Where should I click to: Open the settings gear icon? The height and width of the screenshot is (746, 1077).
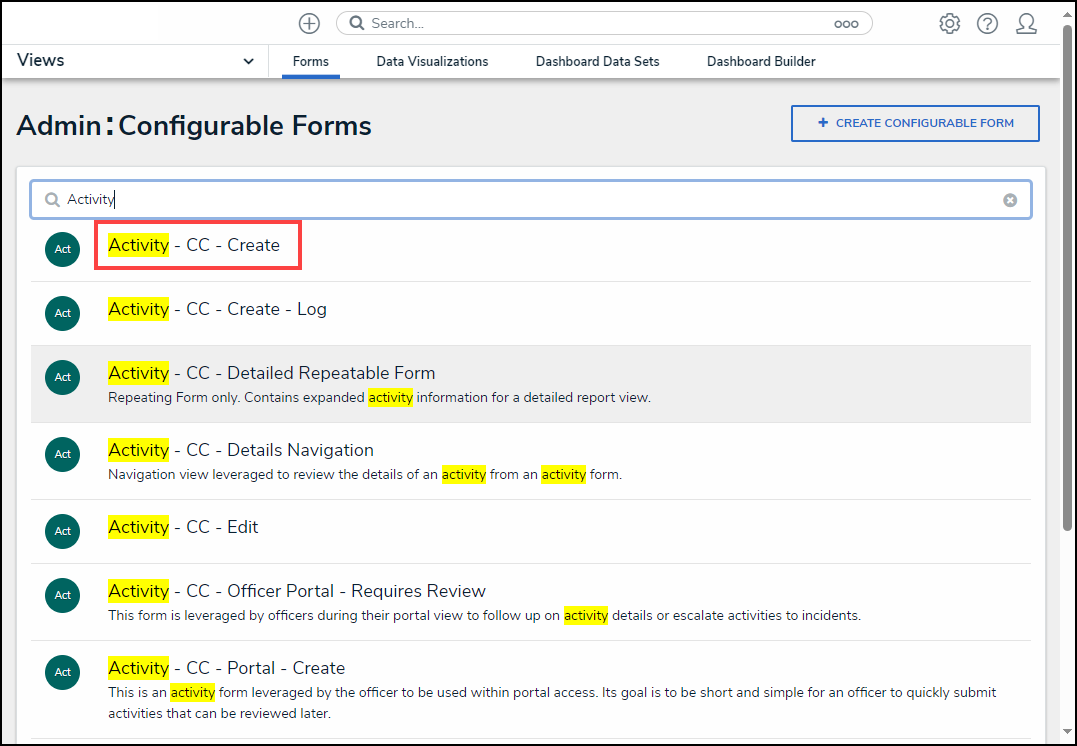click(949, 23)
